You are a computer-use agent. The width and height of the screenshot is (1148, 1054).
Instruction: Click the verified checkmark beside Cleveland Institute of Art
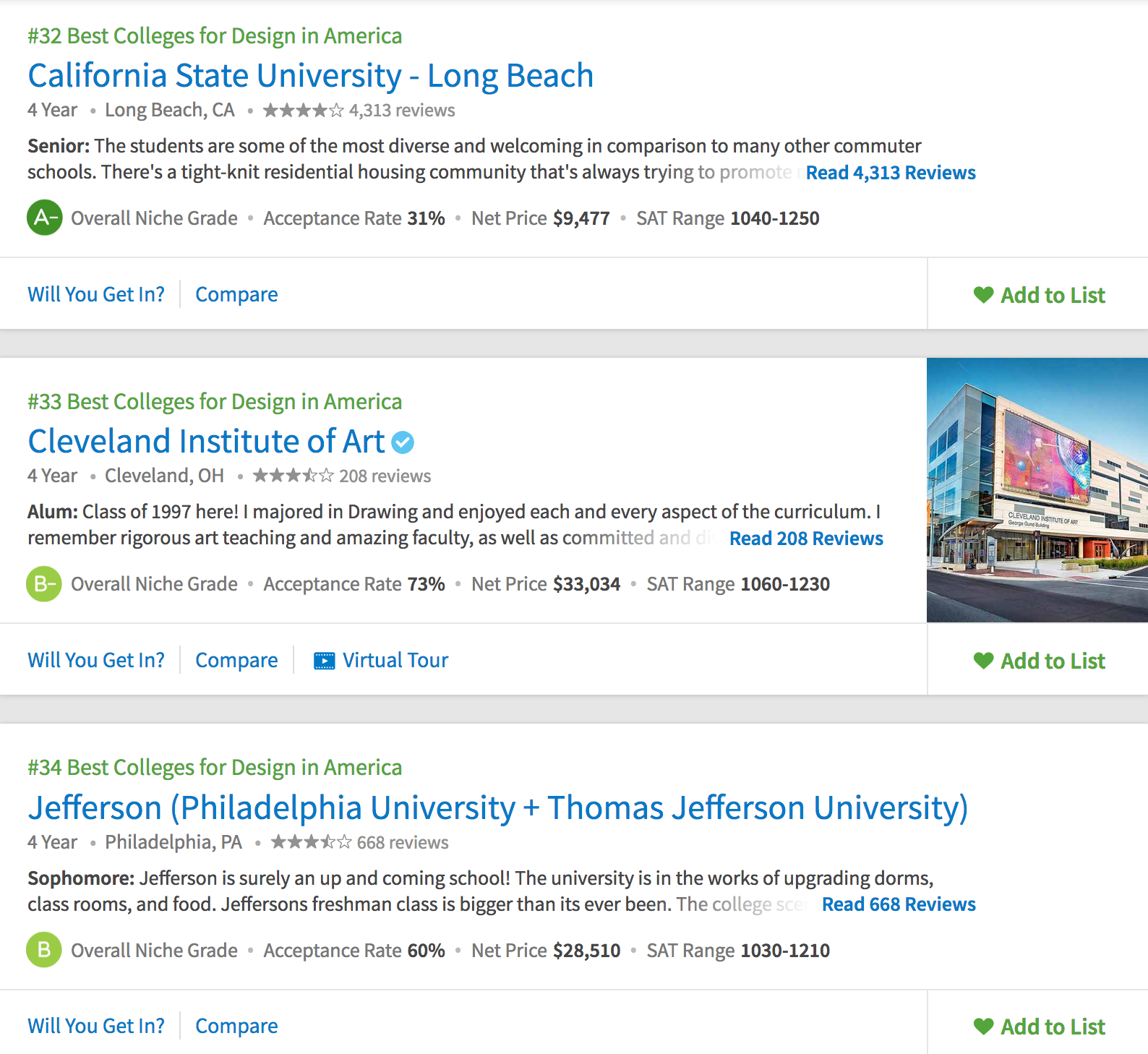pyautogui.click(x=403, y=442)
